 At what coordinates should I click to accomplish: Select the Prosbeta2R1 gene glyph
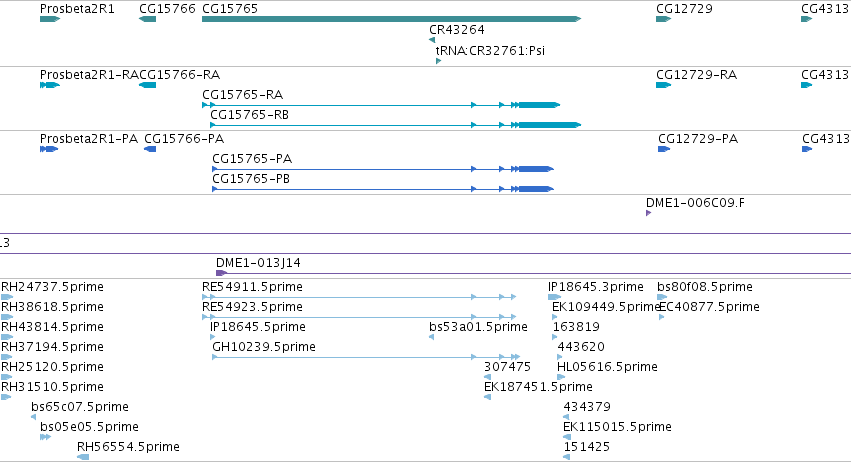[50, 19]
